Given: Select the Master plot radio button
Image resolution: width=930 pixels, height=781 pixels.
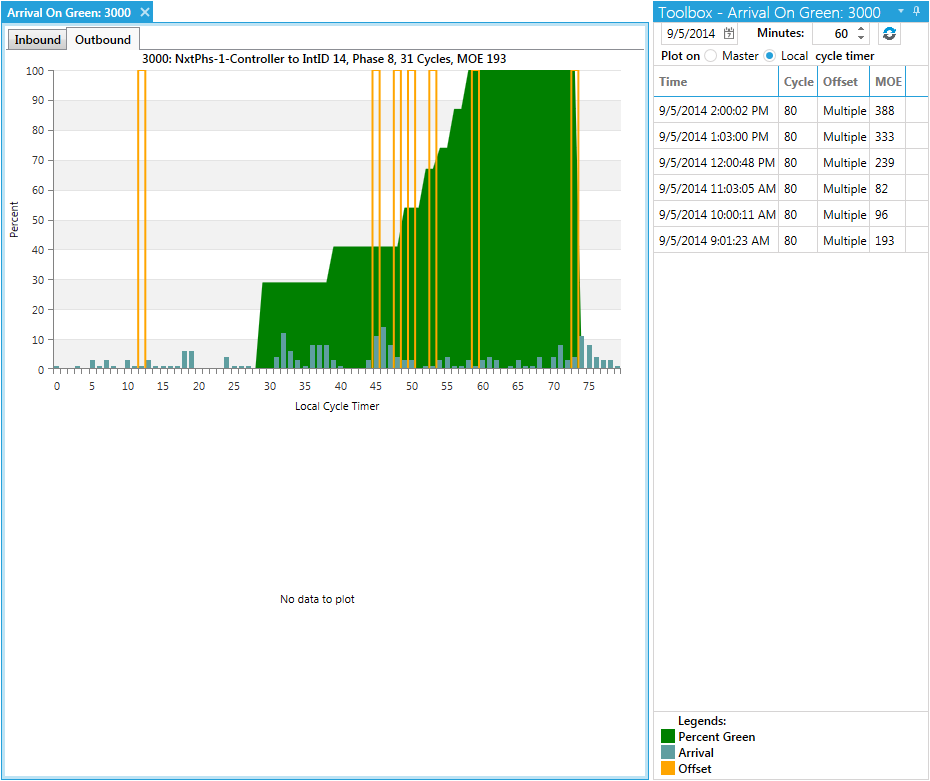Looking at the screenshot, I should tap(711, 56).
